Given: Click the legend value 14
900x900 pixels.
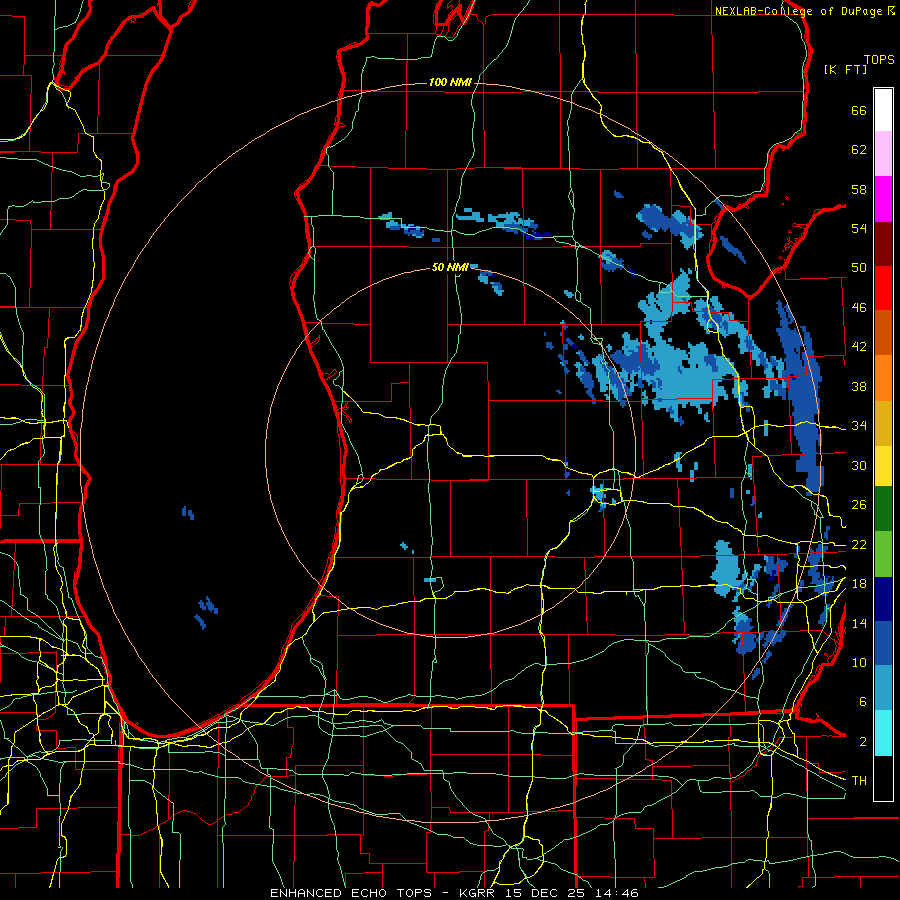Looking at the screenshot, I should (859, 623).
